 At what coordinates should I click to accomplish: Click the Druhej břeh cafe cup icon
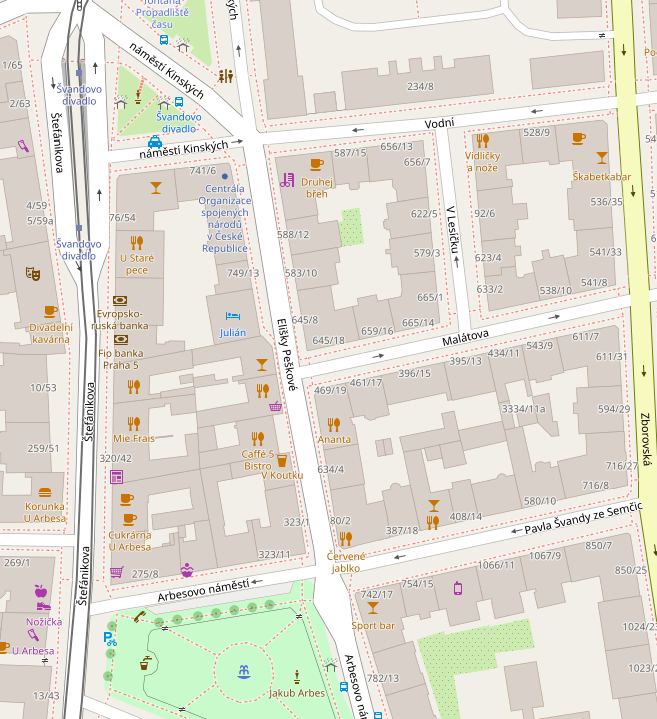(x=316, y=164)
